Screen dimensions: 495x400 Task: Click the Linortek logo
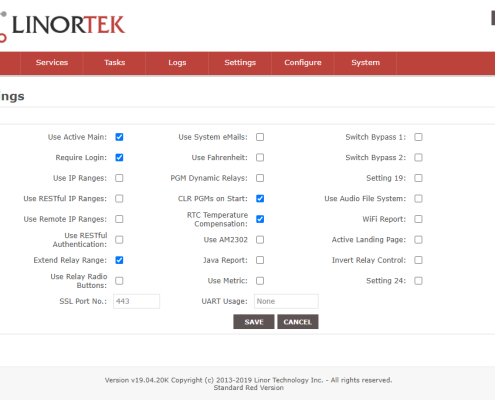(62, 26)
